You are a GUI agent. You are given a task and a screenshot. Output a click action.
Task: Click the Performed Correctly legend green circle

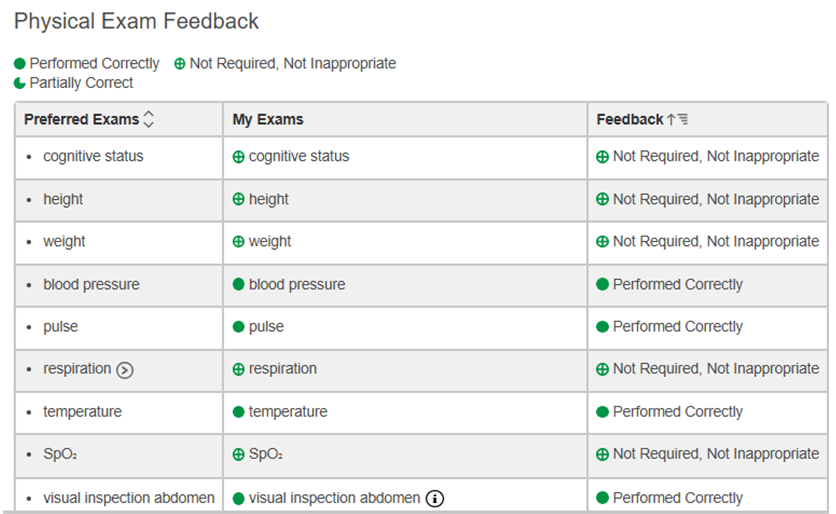click(x=20, y=64)
